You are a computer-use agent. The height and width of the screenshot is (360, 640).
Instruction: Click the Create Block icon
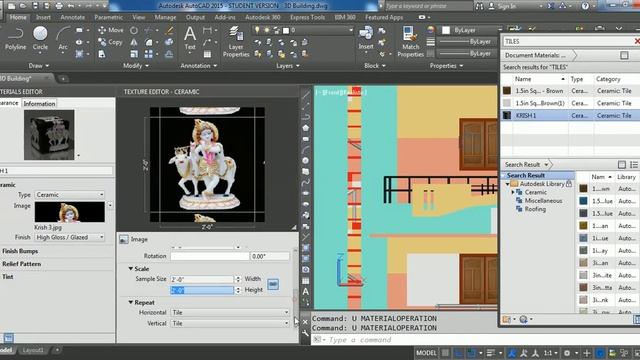382,31
